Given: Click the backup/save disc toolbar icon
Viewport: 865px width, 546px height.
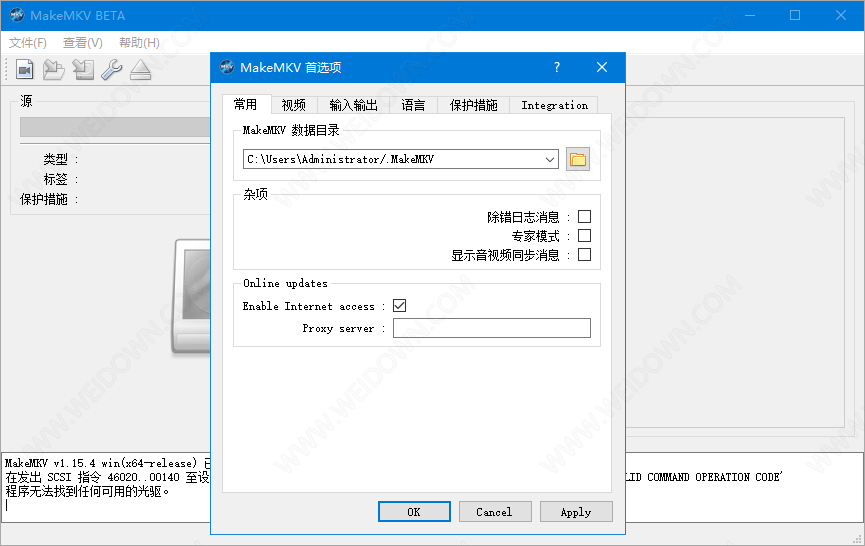Looking at the screenshot, I should pyautogui.click(x=83, y=69).
